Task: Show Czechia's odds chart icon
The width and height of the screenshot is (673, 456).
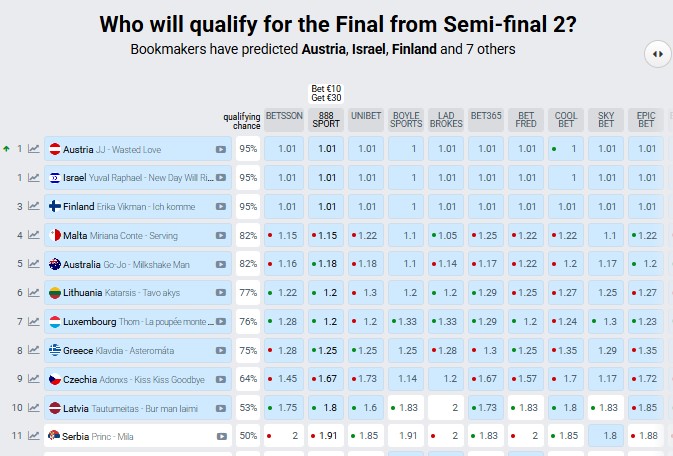Action: (x=33, y=379)
